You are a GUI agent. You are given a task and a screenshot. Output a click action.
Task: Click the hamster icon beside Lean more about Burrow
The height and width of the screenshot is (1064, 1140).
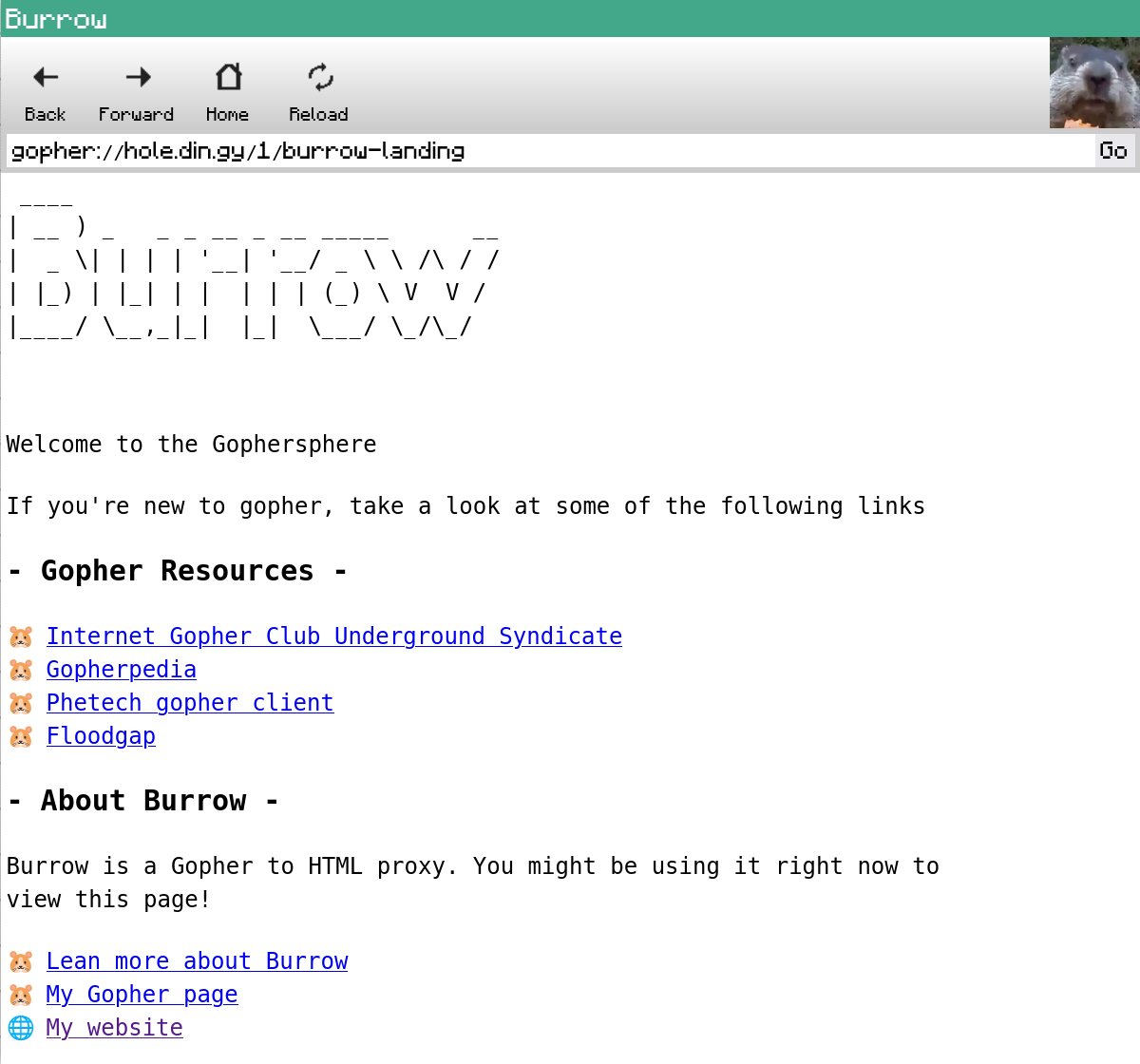click(21, 961)
